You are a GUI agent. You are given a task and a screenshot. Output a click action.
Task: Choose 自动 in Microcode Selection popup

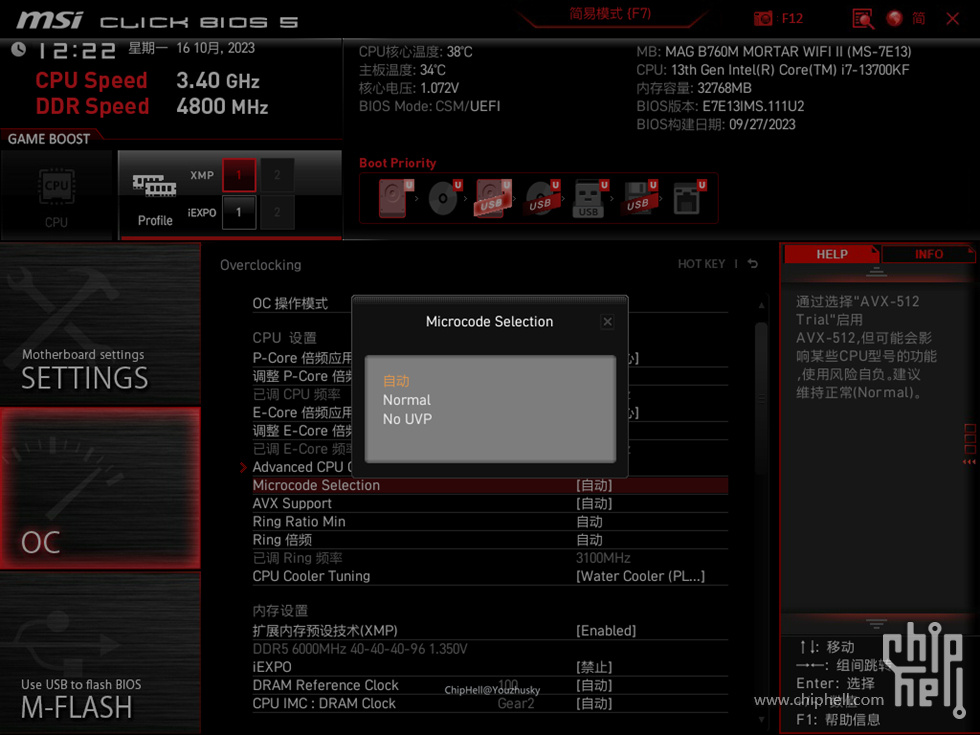coord(396,381)
